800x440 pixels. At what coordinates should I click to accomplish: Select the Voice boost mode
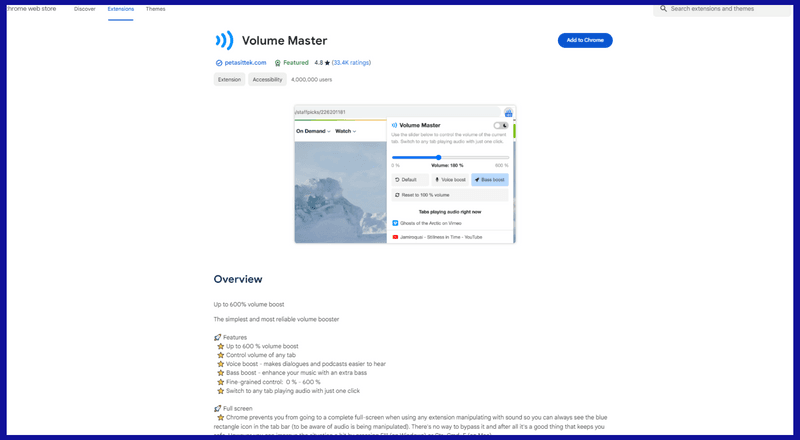pos(449,180)
